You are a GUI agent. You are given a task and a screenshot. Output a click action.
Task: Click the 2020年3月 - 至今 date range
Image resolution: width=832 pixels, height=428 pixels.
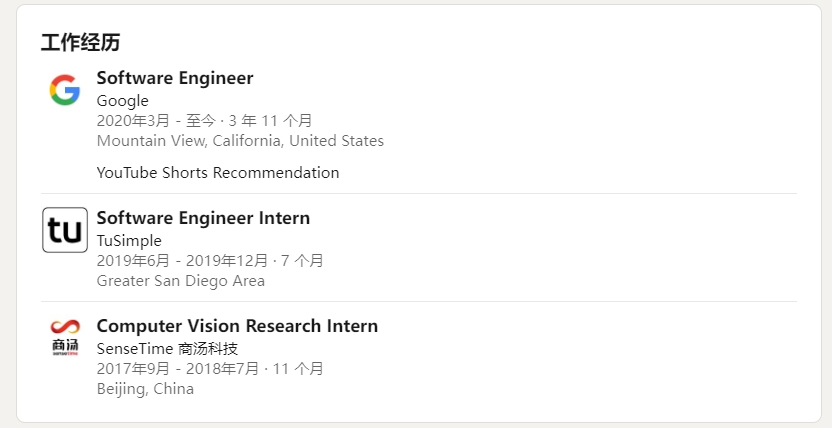155,121
